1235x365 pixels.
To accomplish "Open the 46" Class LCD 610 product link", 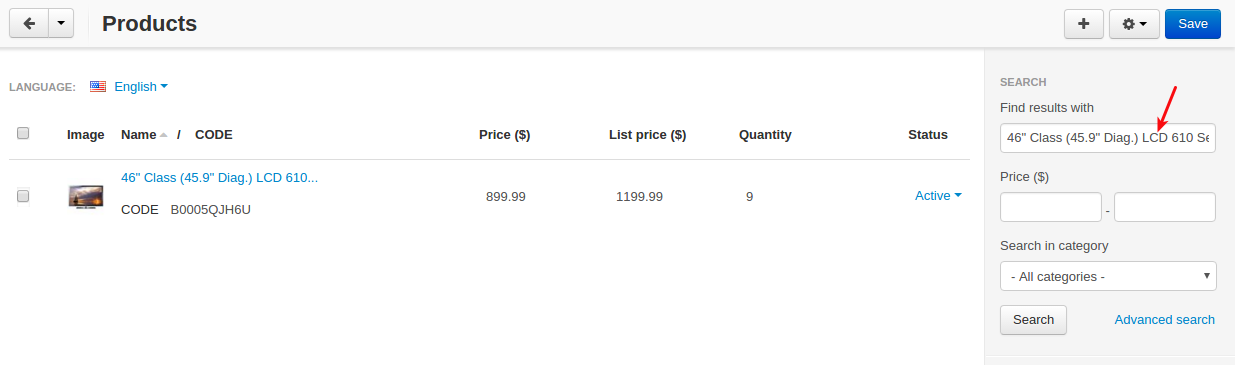I will pyautogui.click(x=219, y=178).
